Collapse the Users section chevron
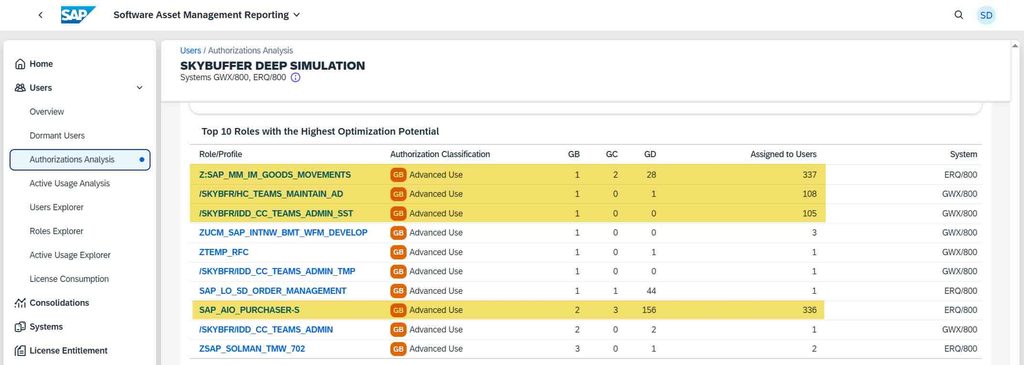 click(139, 87)
